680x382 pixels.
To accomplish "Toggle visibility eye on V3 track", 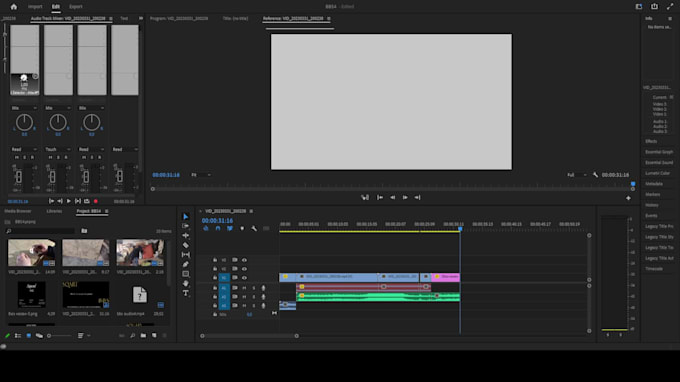I will [244, 260].
